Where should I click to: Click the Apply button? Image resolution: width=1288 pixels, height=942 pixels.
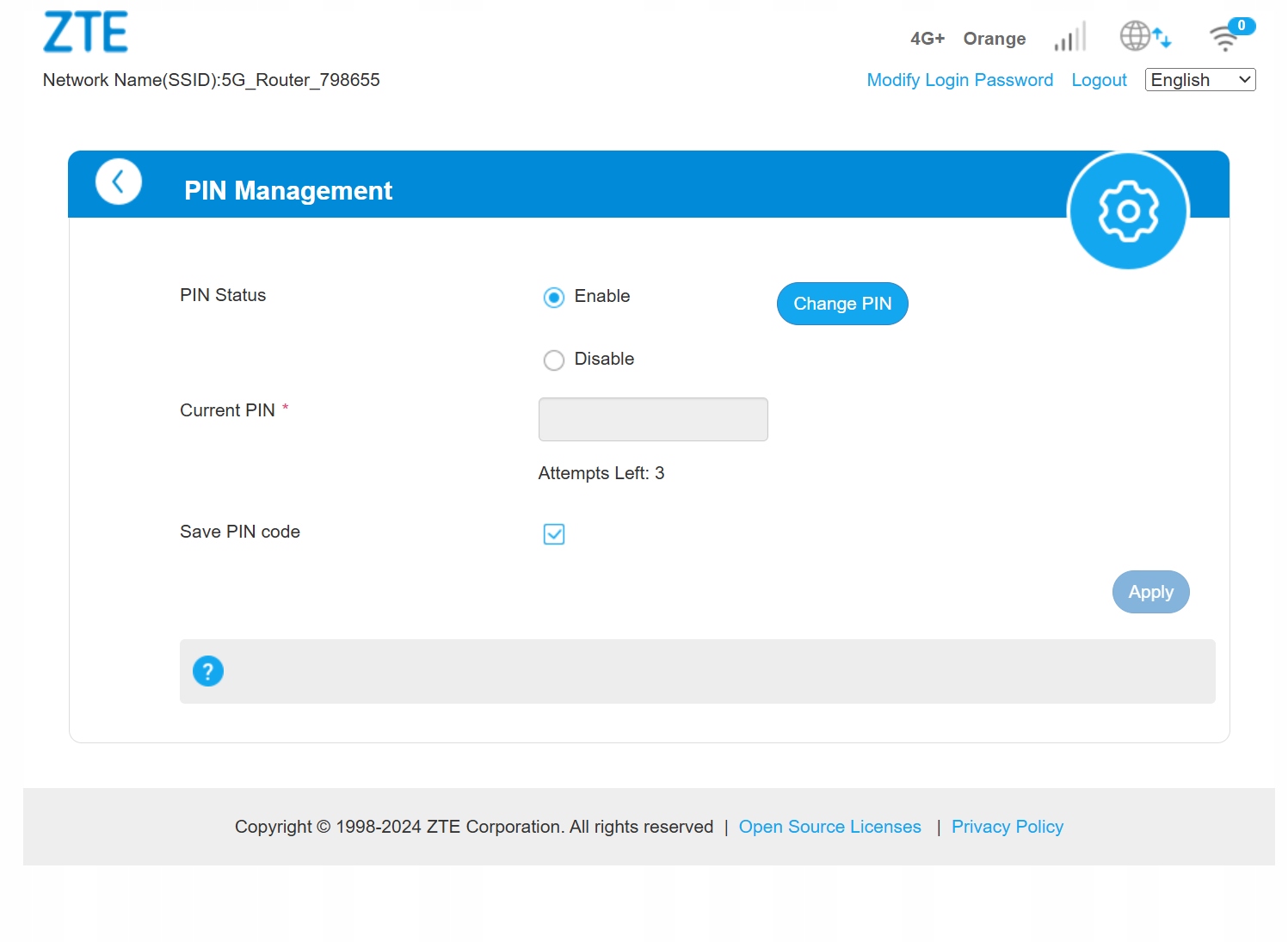point(1150,592)
